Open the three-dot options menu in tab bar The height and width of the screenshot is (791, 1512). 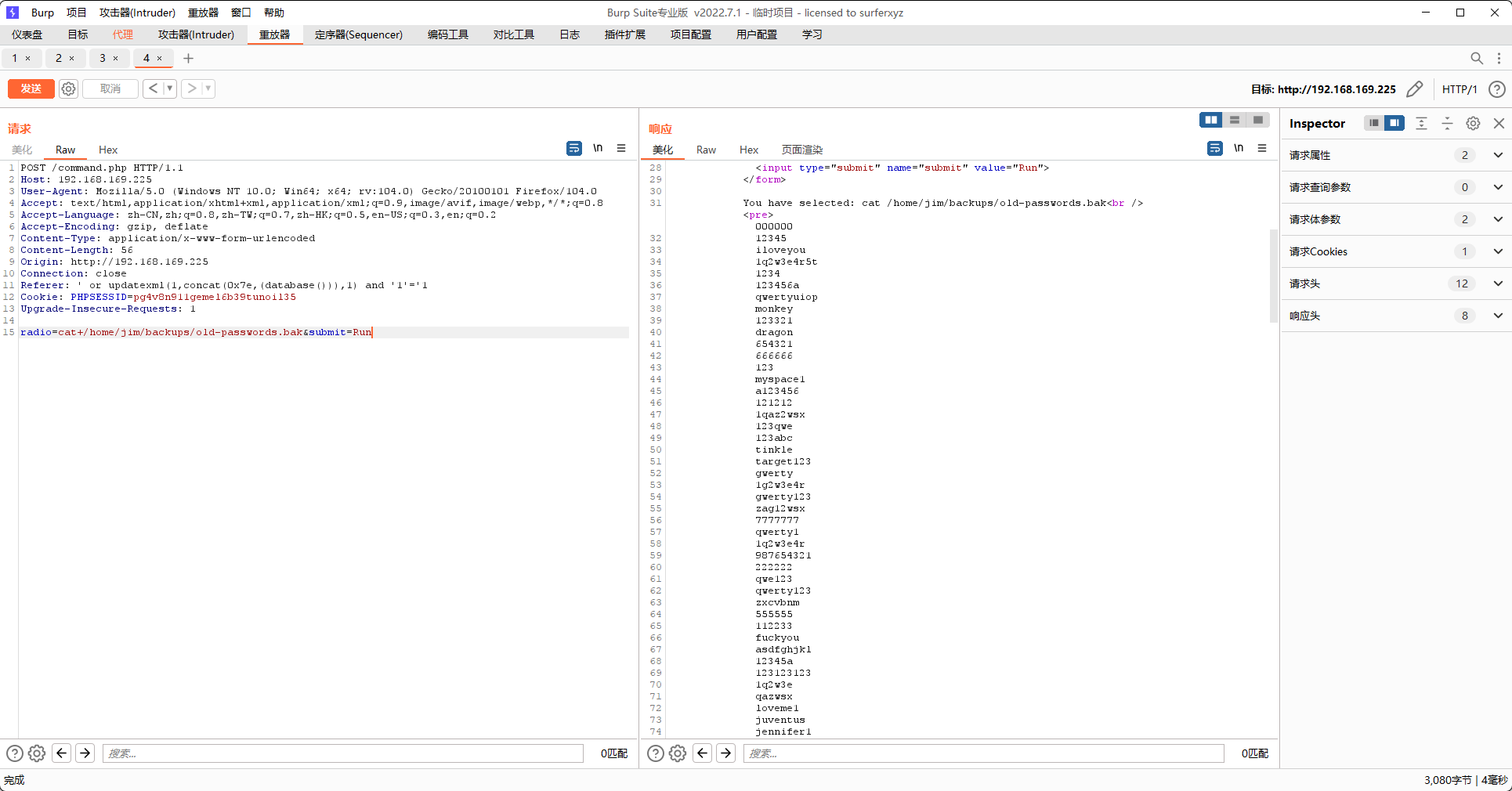pos(1499,58)
